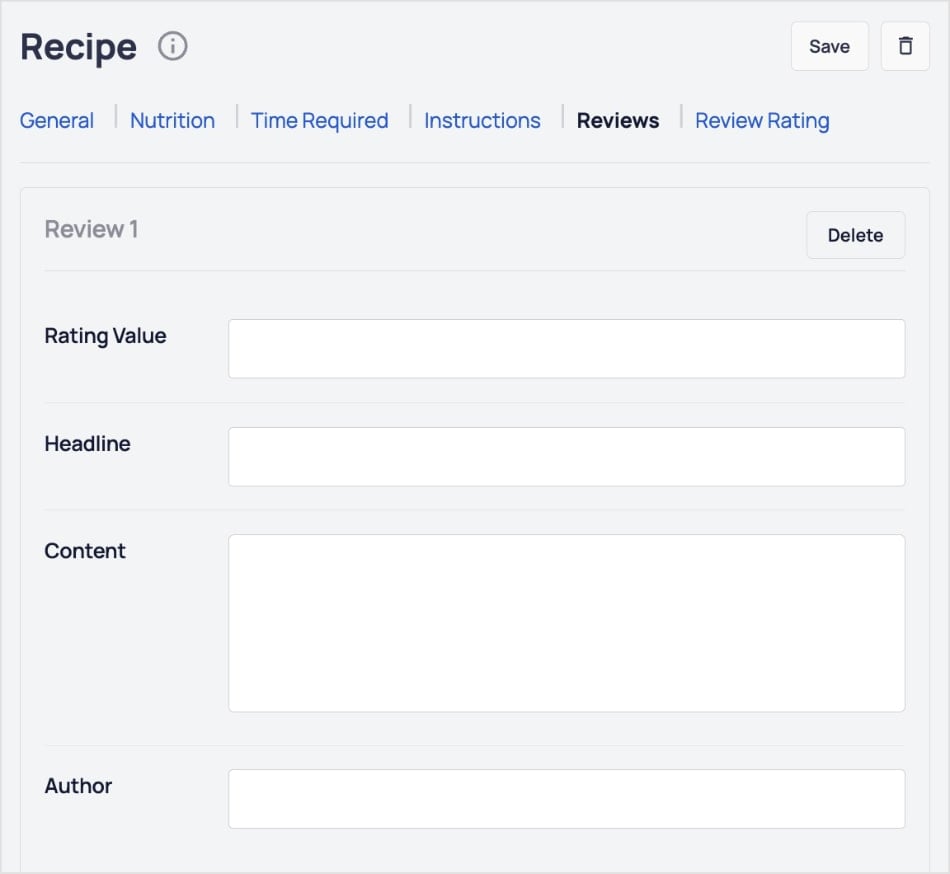Open the Nutrition tab
Viewport: 950px width, 874px height.
171,120
